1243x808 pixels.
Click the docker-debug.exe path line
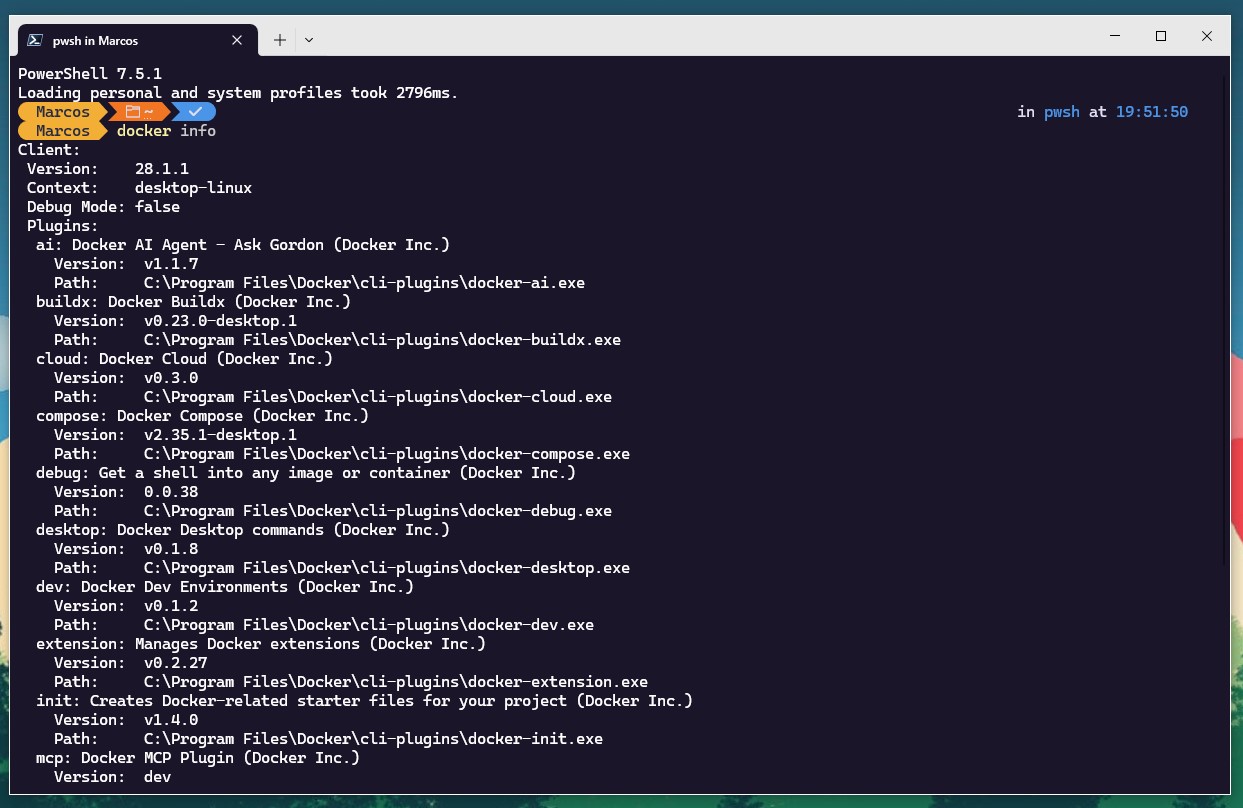click(333, 511)
